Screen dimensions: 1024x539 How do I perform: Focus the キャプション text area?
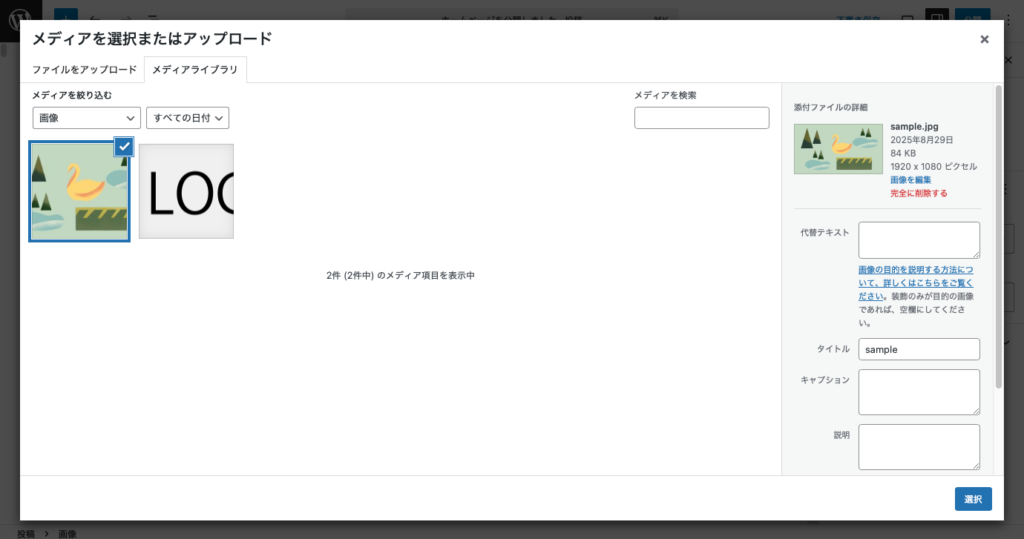click(x=918, y=392)
